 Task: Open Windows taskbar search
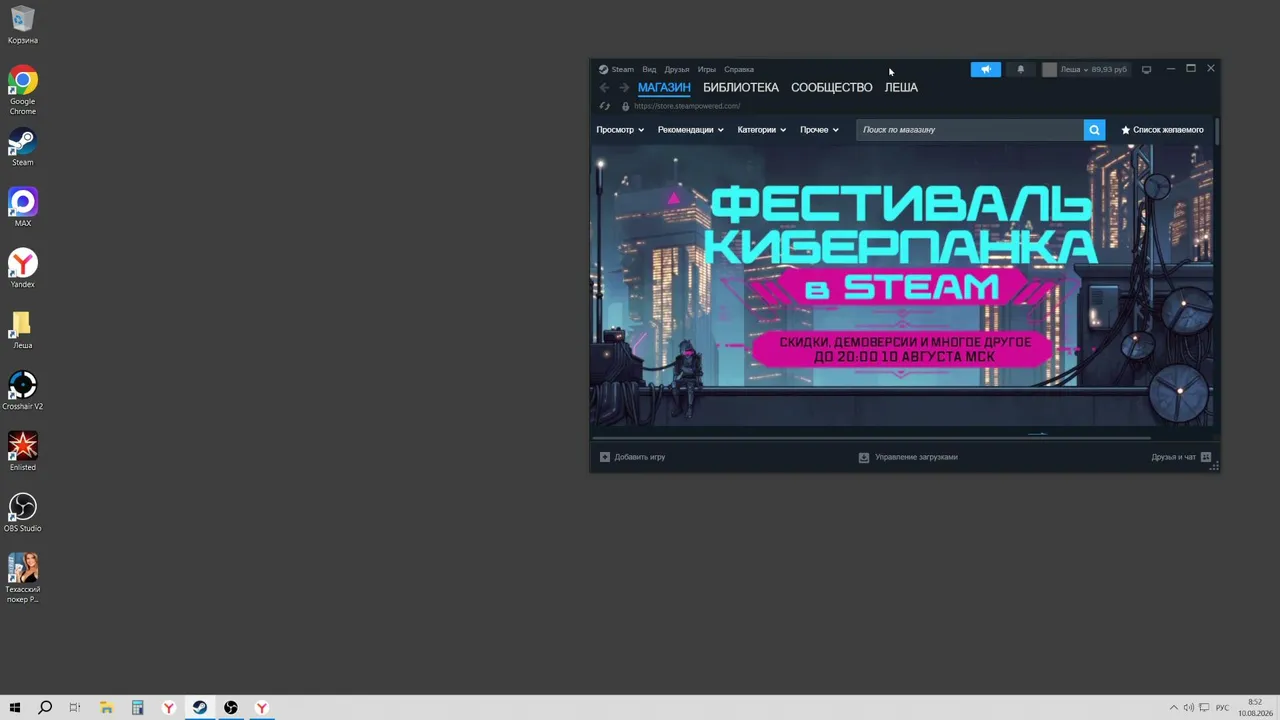tap(45, 708)
